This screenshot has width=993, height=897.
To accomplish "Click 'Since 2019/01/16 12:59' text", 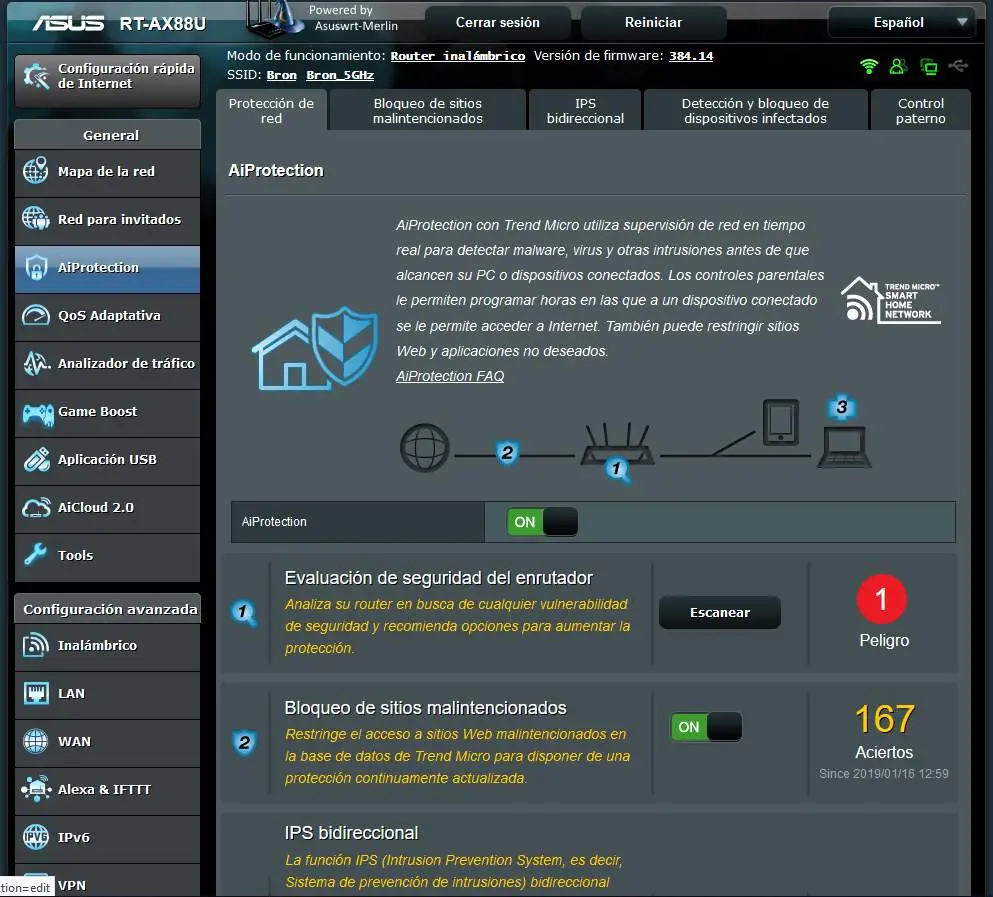I will click(883, 773).
